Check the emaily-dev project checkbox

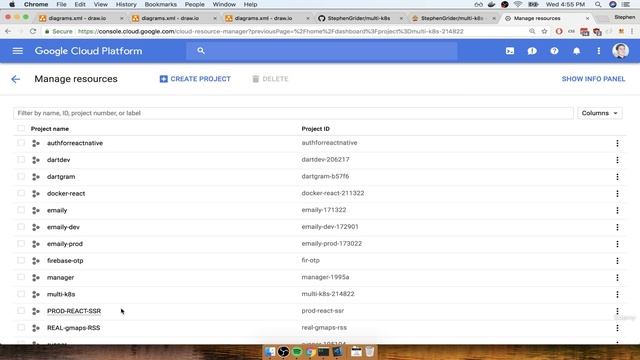tap(21, 227)
